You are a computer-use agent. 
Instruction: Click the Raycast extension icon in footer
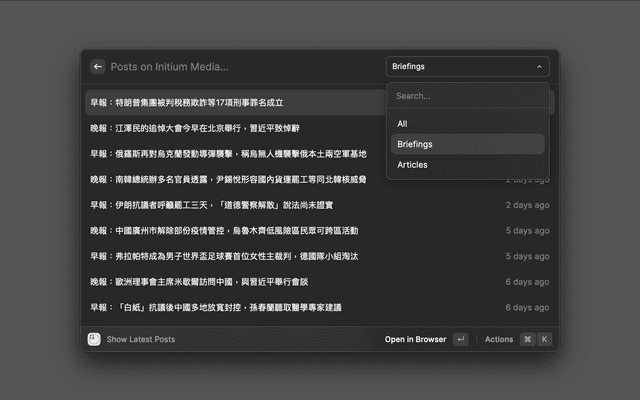click(94, 339)
